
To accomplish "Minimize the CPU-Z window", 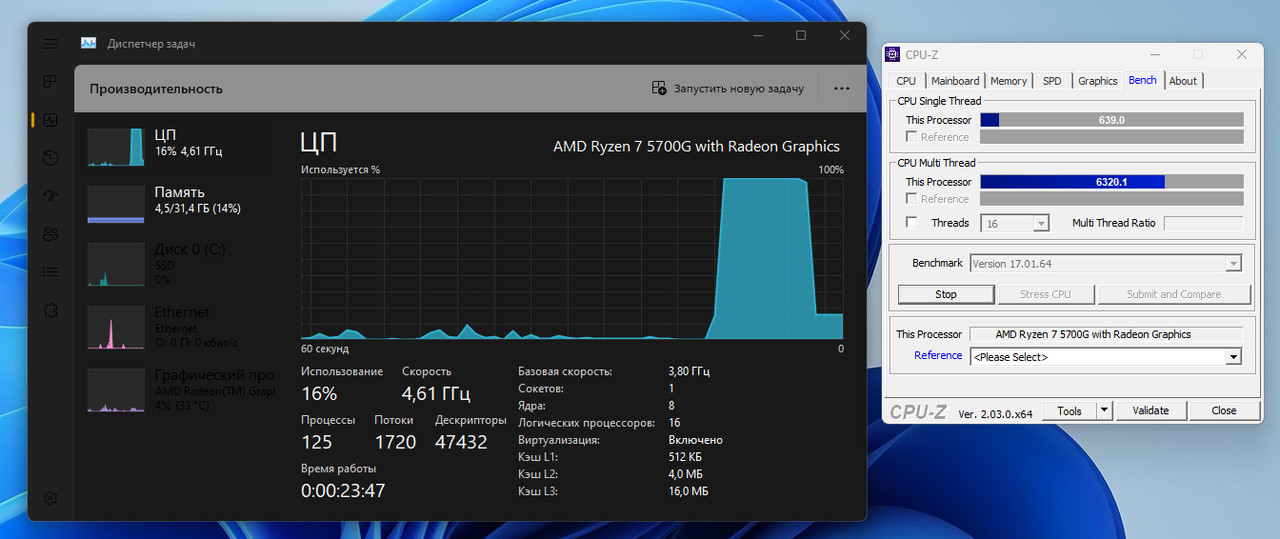I will (1155, 55).
